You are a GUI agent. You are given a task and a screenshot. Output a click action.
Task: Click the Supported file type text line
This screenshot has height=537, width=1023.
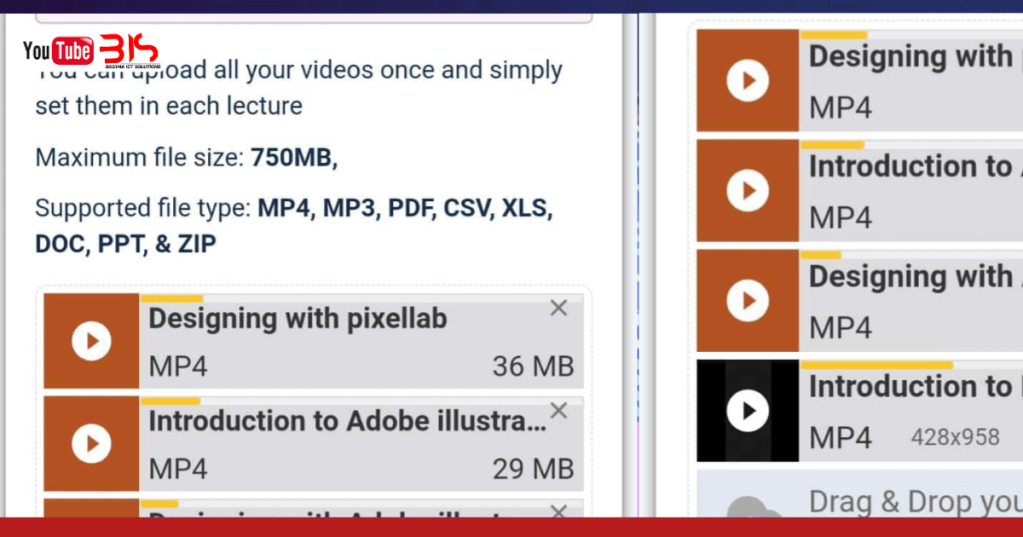pos(294,209)
